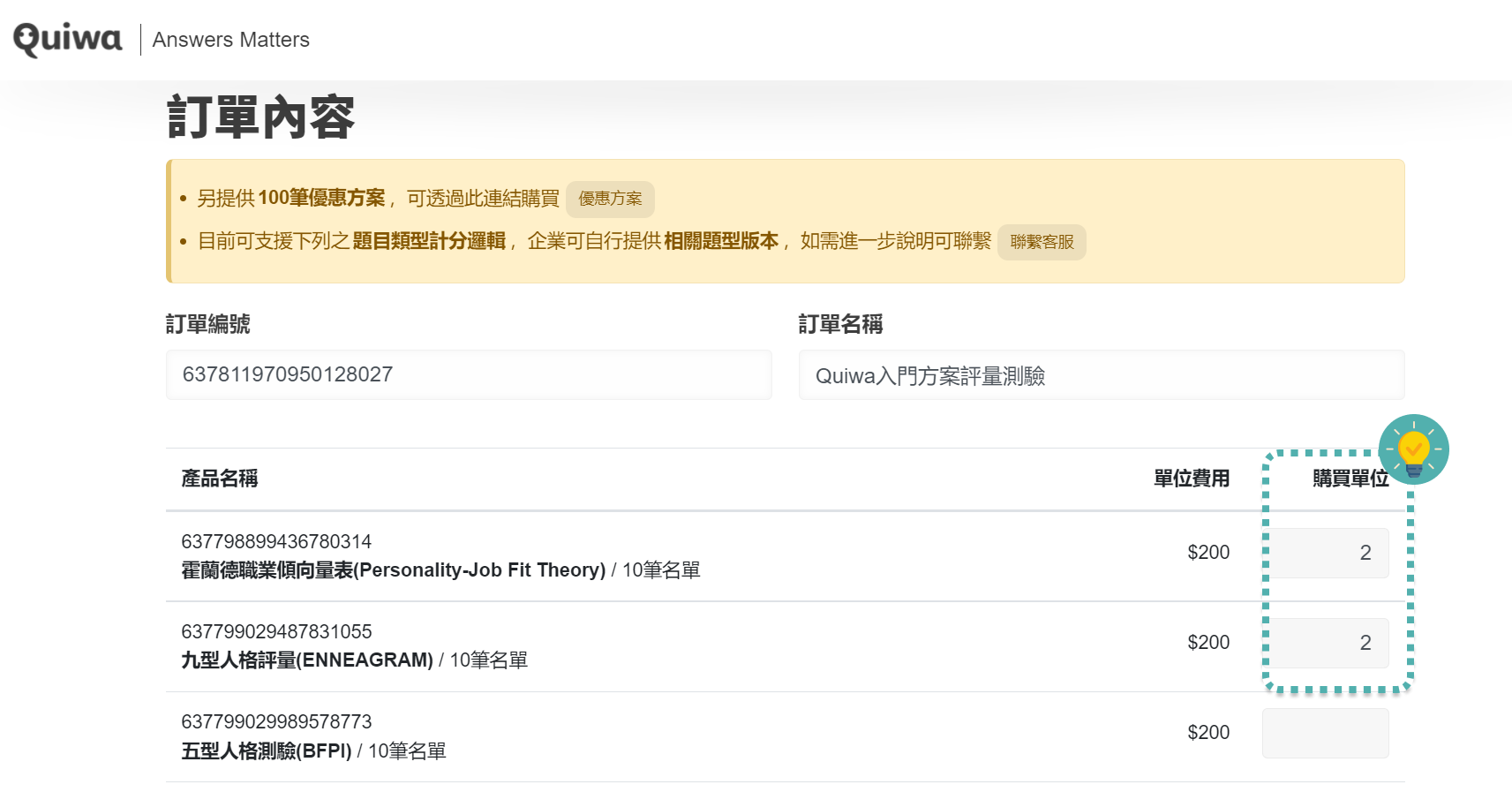Click the Quiwa logo
This screenshot has height=792, width=1512.
[68, 39]
